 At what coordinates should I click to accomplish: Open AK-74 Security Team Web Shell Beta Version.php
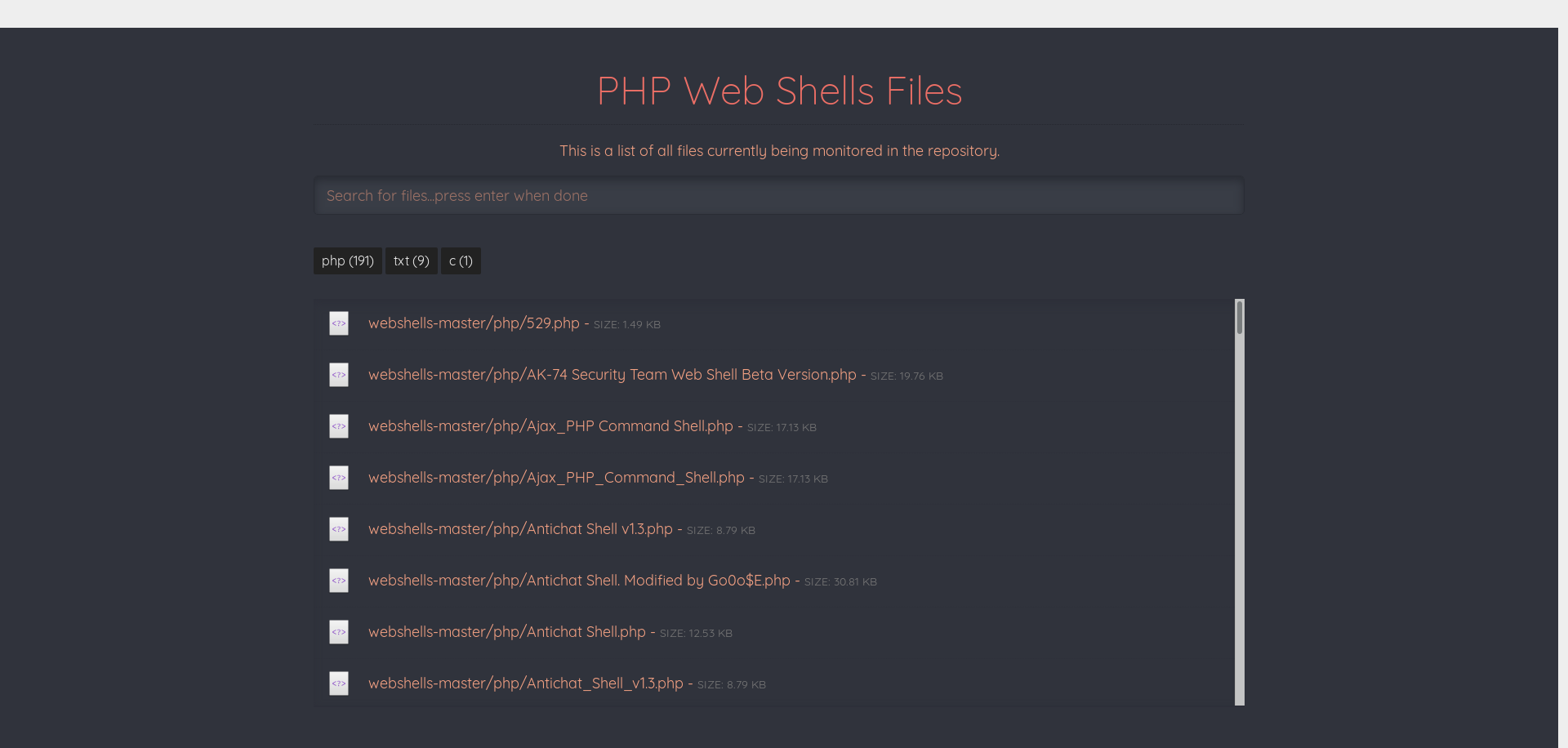612,375
